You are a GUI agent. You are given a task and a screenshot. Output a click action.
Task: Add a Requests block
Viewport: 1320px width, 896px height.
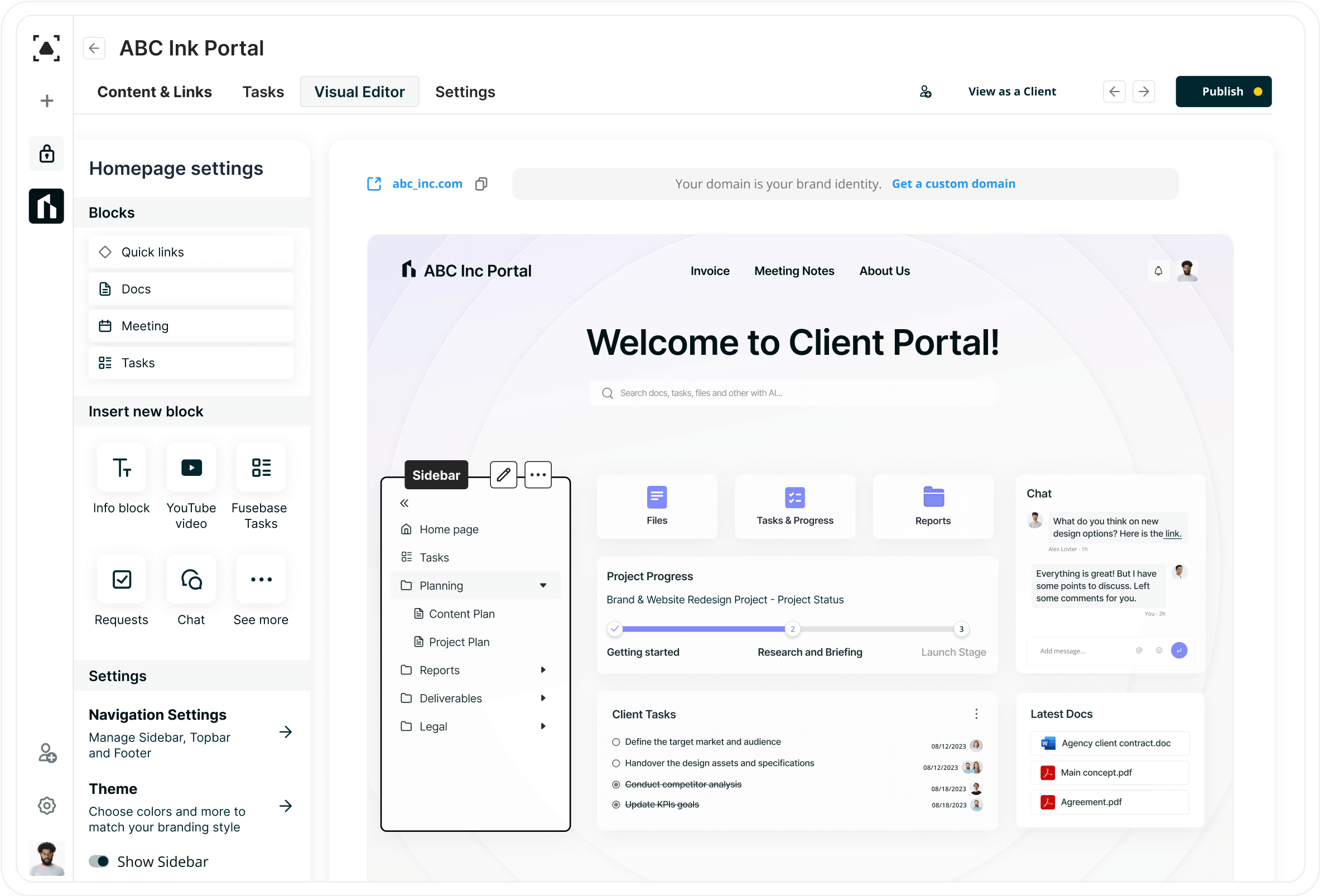122,580
